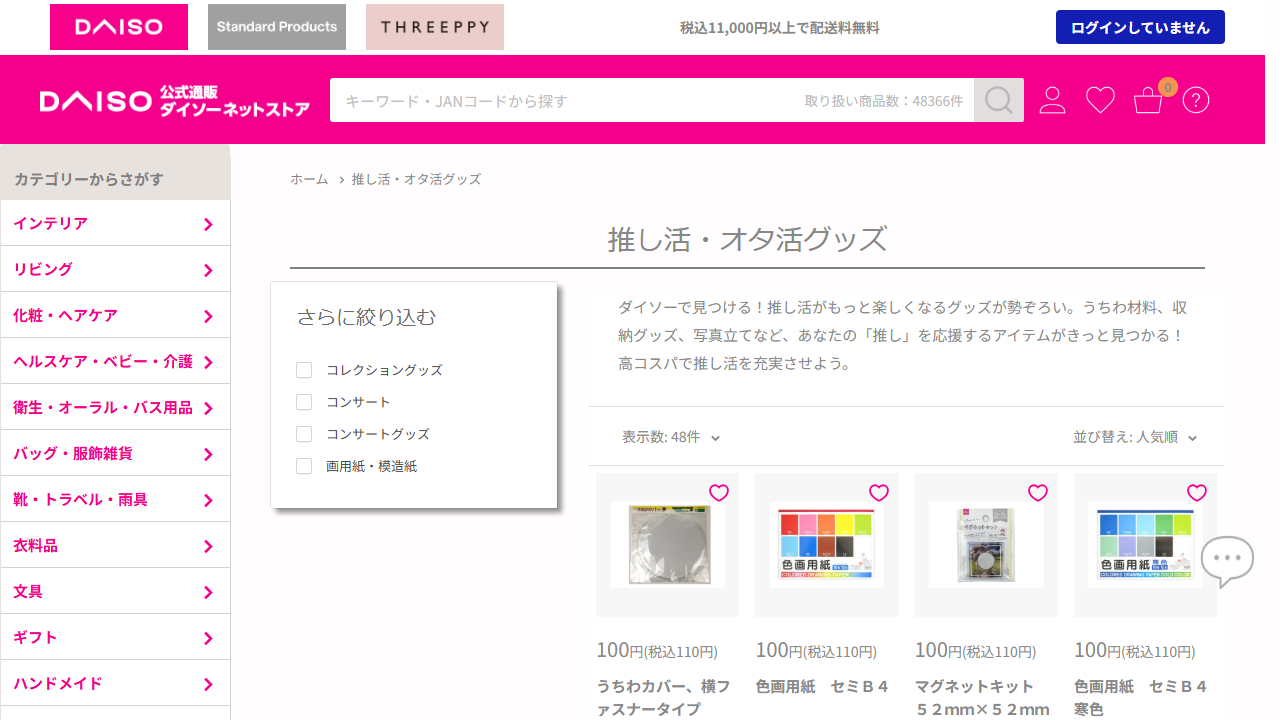Expand the 化粧・ヘアケア category
The image size is (1280, 720).
[115, 315]
